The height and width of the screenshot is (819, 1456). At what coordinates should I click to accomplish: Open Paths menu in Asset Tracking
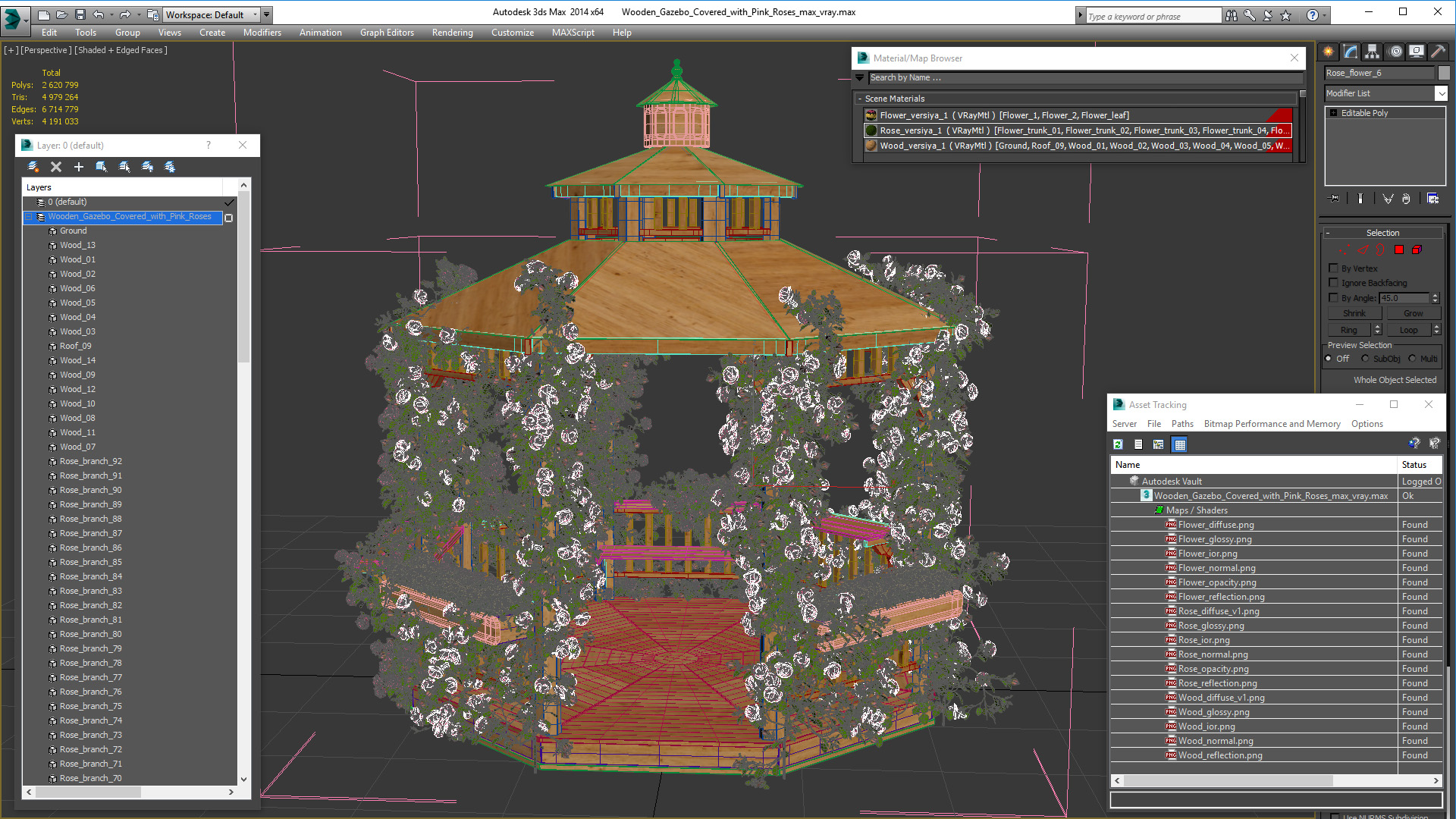tap(1181, 424)
